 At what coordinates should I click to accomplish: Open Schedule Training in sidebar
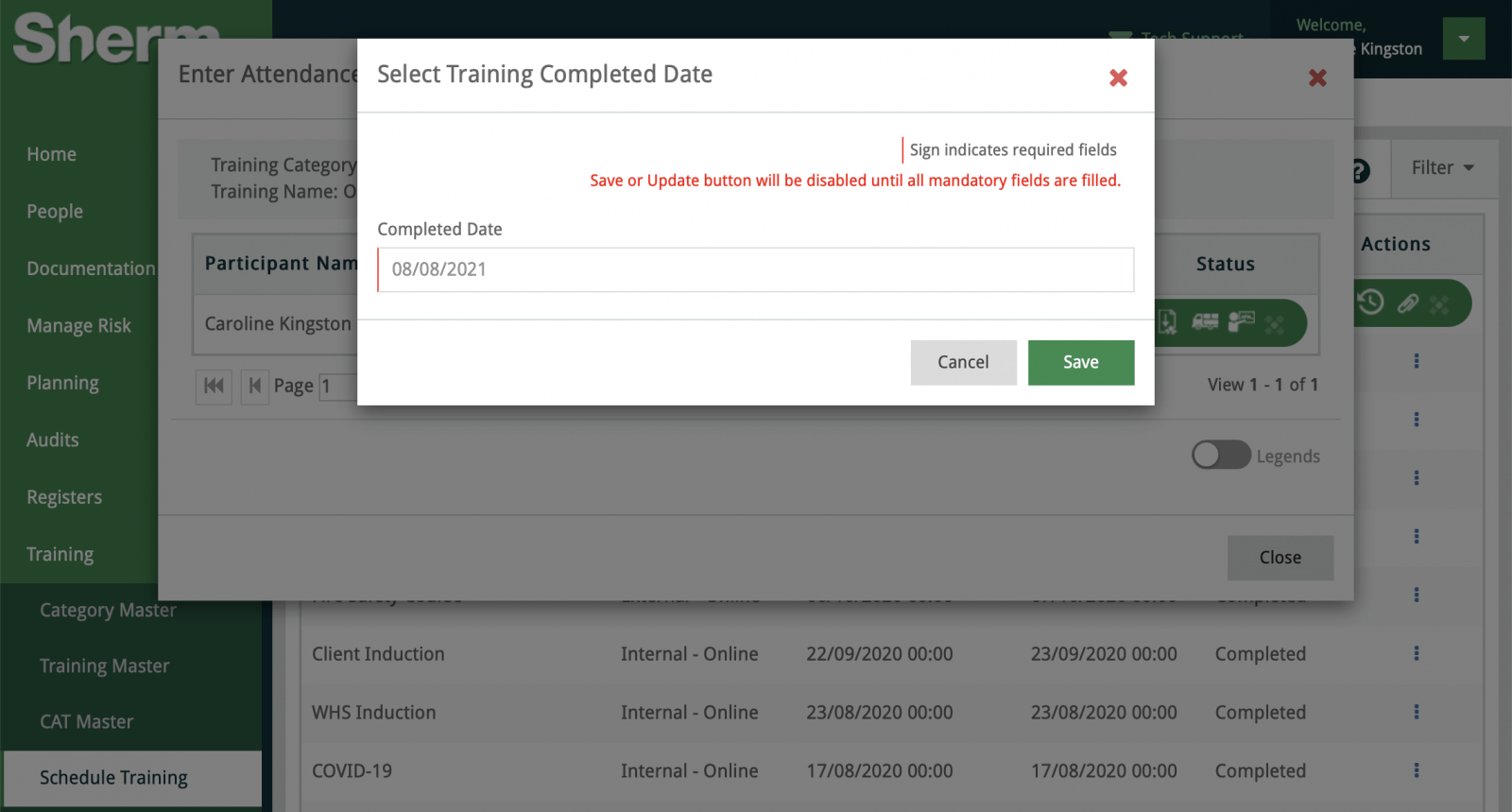[113, 778]
